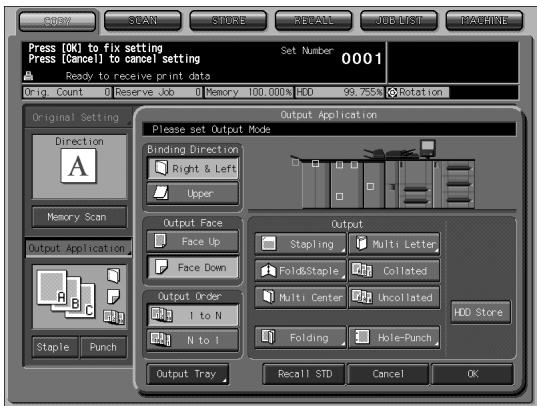Click collate icon in output preview panel
Screen dimensions: 537x406
[114, 317]
